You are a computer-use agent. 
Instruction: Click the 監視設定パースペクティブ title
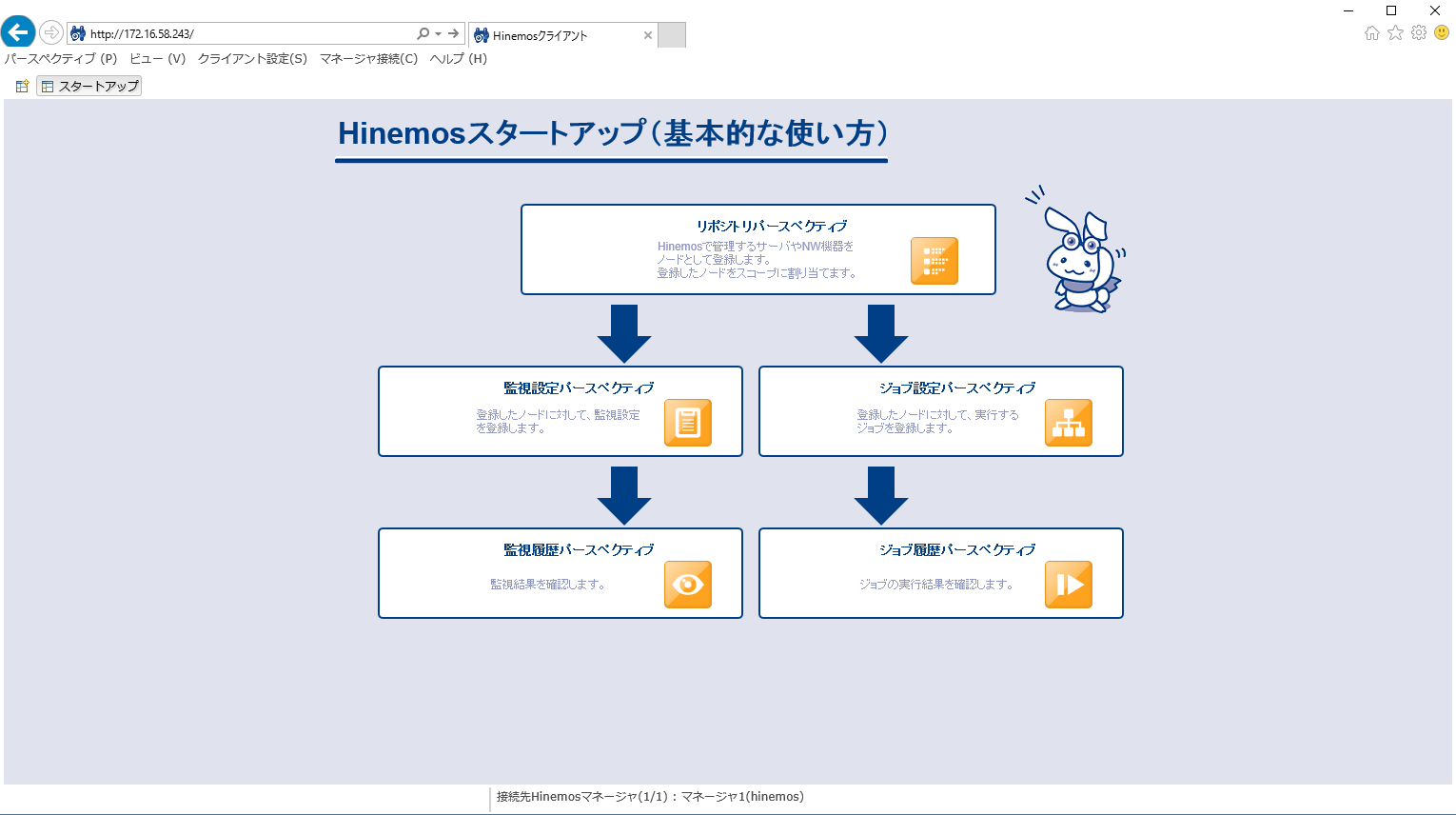point(579,388)
